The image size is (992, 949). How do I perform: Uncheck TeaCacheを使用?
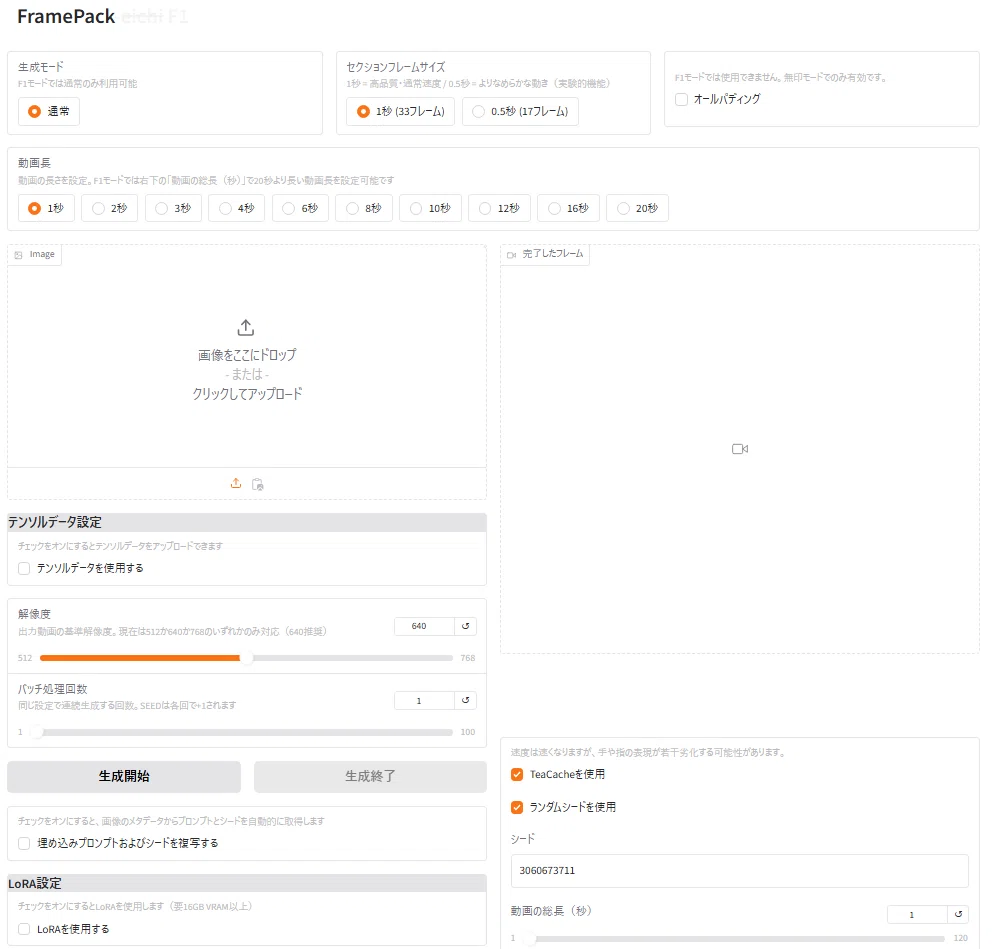coord(517,774)
